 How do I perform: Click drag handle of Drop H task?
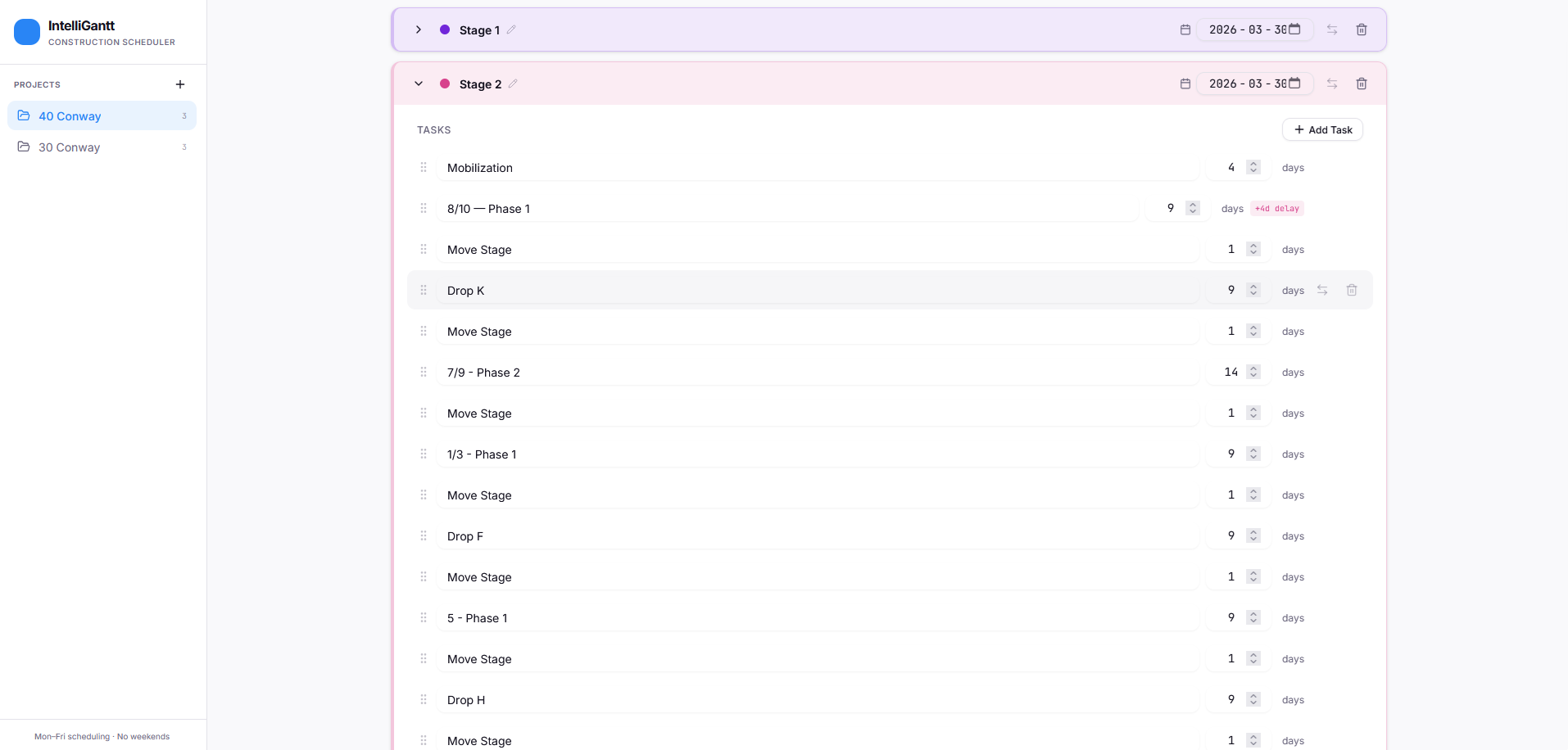[424, 699]
